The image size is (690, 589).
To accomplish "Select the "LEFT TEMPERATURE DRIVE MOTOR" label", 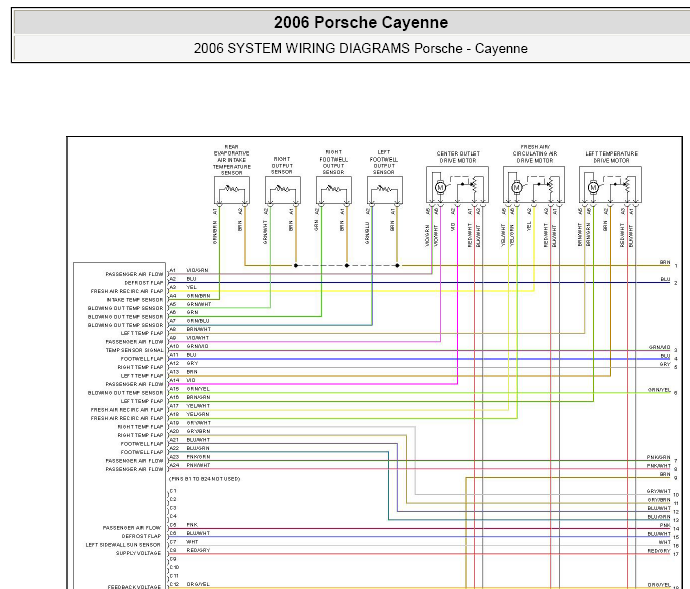I will click(x=611, y=157).
